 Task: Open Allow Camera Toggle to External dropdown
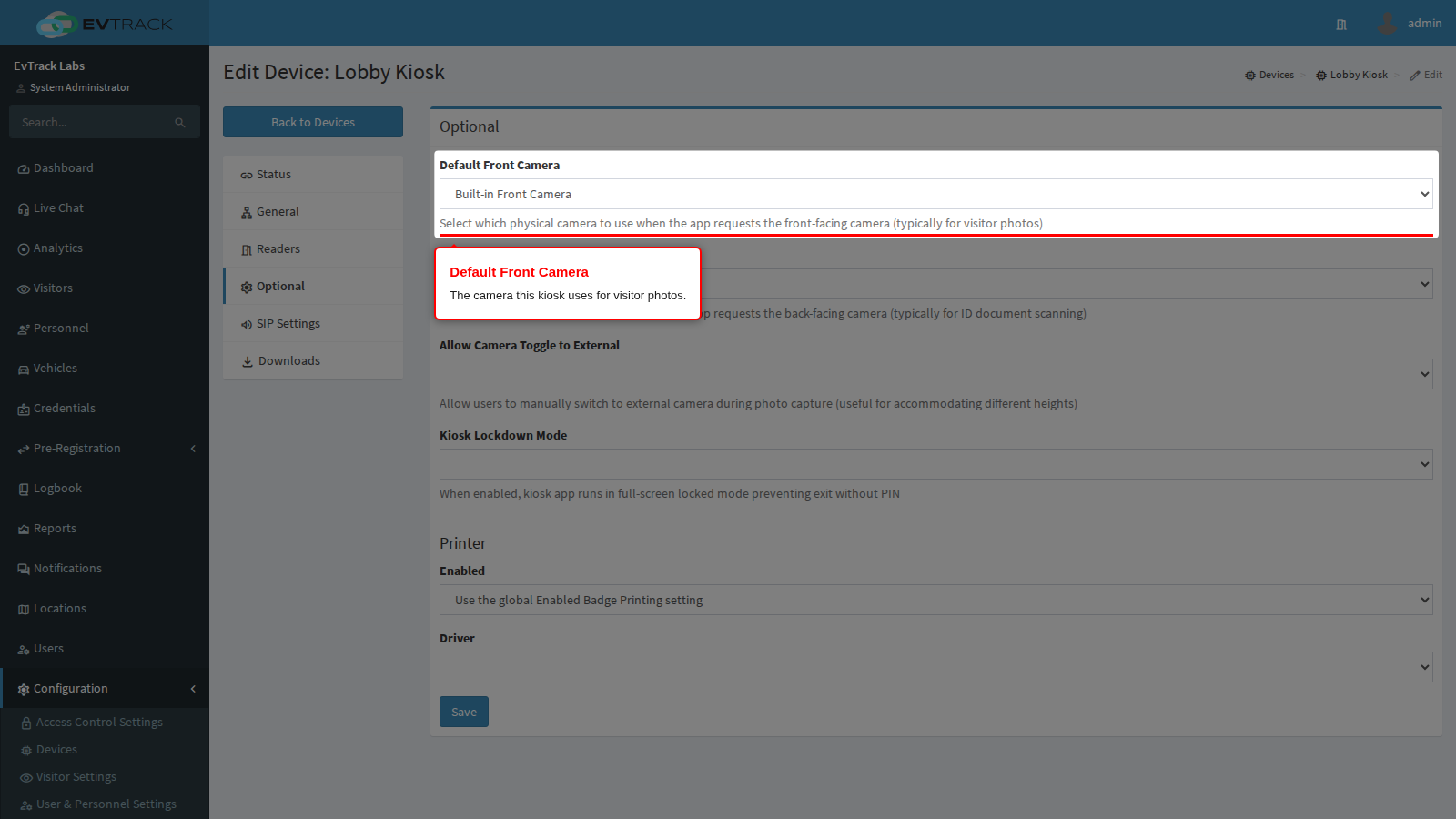935,374
